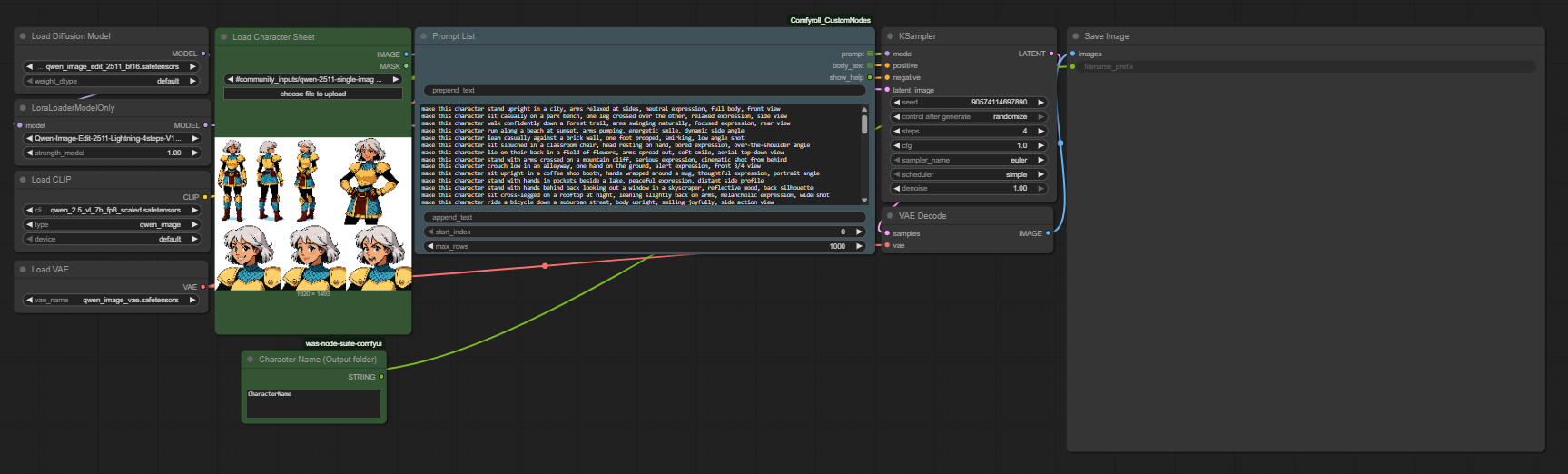The width and height of the screenshot is (1568, 474).
Task: Open the sampler_name dropdown
Action: 968,160
